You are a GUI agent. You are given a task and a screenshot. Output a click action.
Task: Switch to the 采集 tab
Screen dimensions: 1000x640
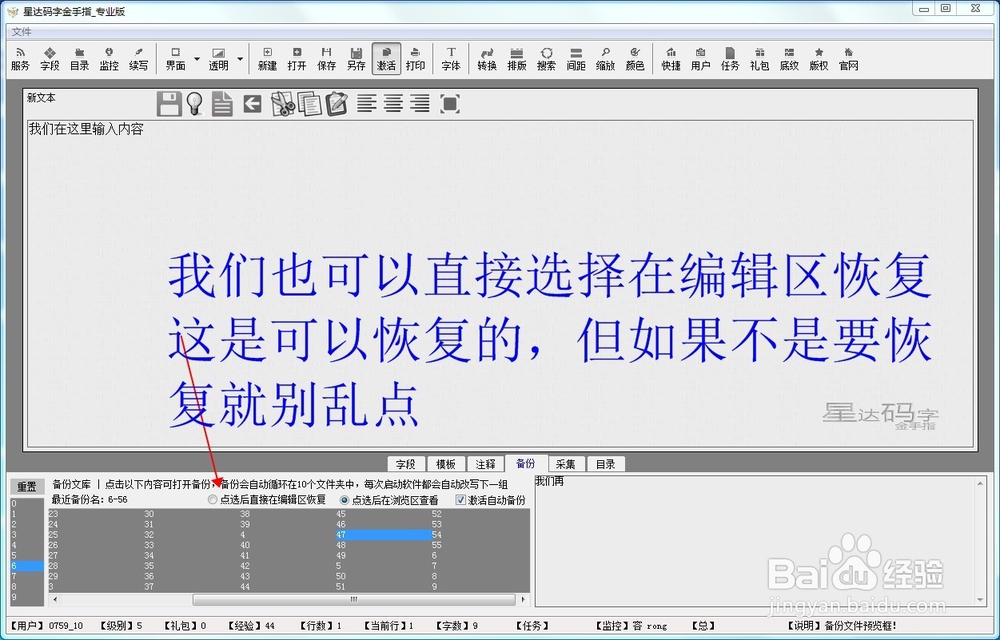point(566,464)
